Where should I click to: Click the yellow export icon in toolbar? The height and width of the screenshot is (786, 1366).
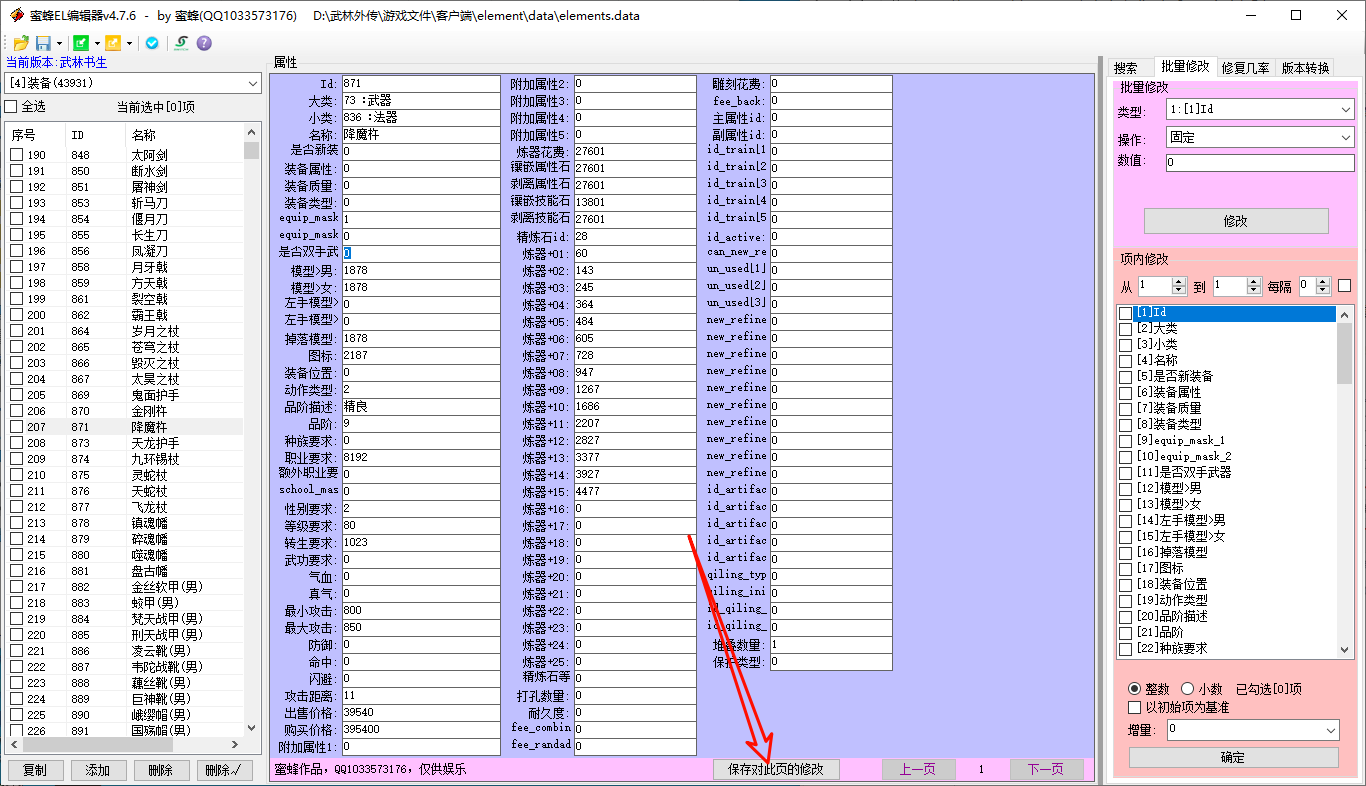pyautogui.click(x=113, y=43)
